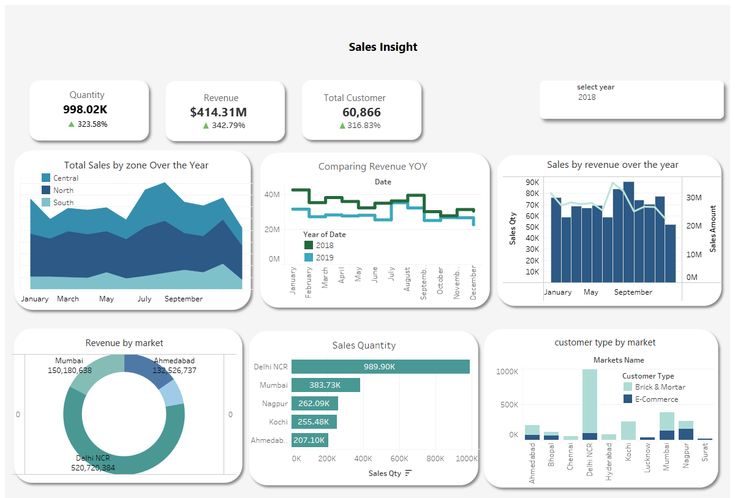Viewport: 735px width, 498px height.
Task: Click the 316.83% customer change figure
Action: tap(364, 126)
